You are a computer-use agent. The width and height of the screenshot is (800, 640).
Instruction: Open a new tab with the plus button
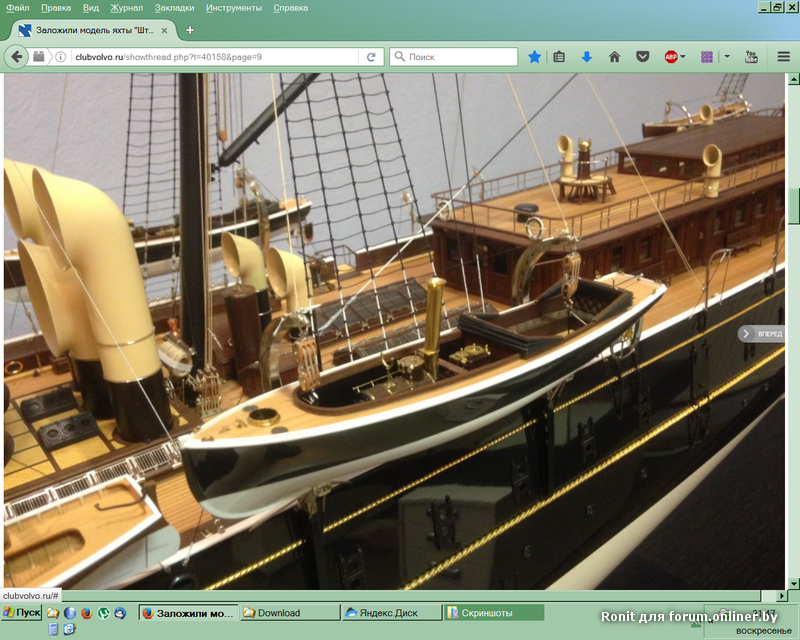[x=190, y=30]
